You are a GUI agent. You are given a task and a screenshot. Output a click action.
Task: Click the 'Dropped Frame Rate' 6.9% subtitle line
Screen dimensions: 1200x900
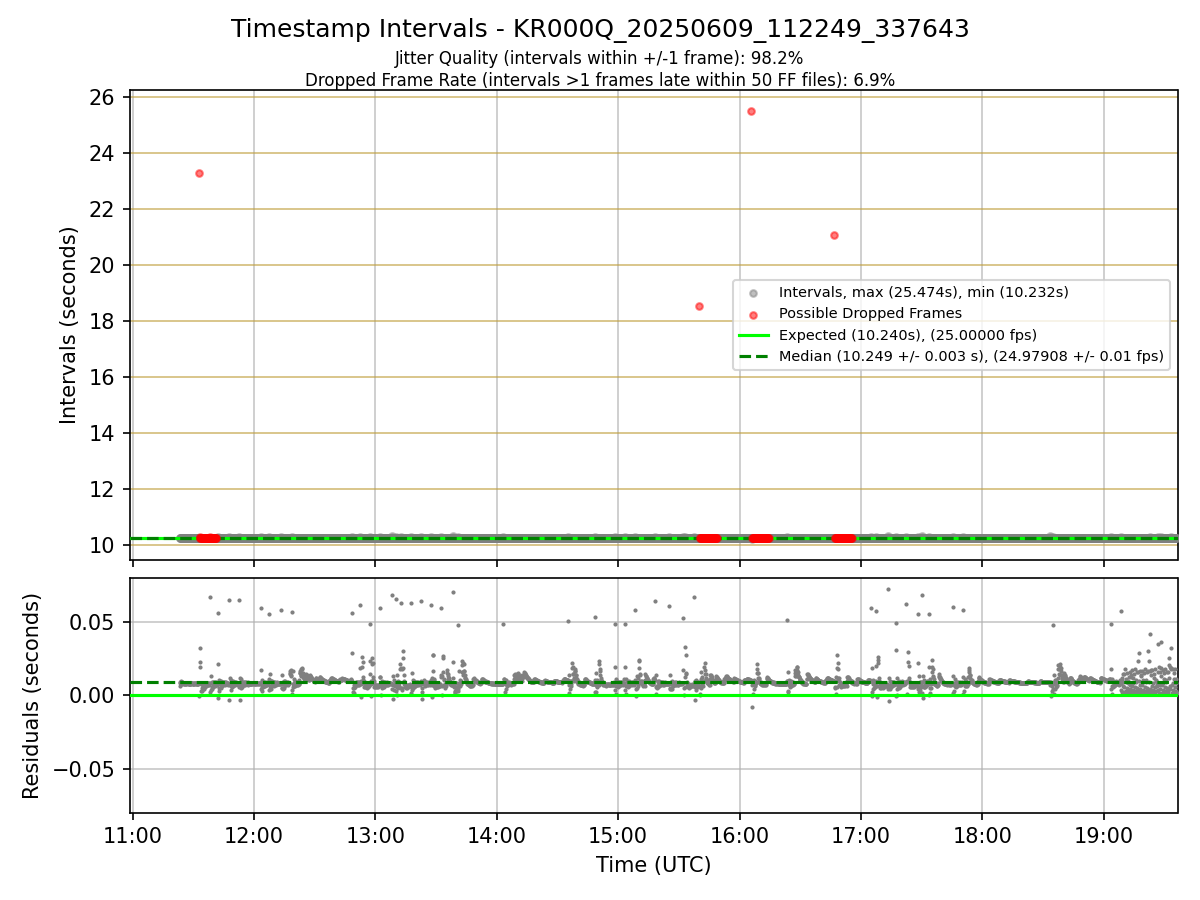[x=600, y=80]
